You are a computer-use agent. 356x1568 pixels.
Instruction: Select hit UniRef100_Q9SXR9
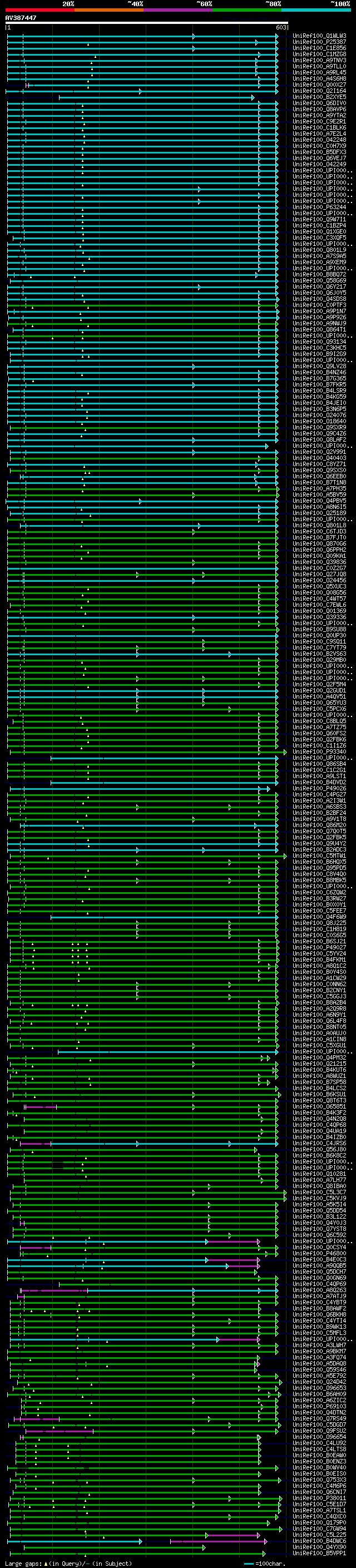click(319, 427)
